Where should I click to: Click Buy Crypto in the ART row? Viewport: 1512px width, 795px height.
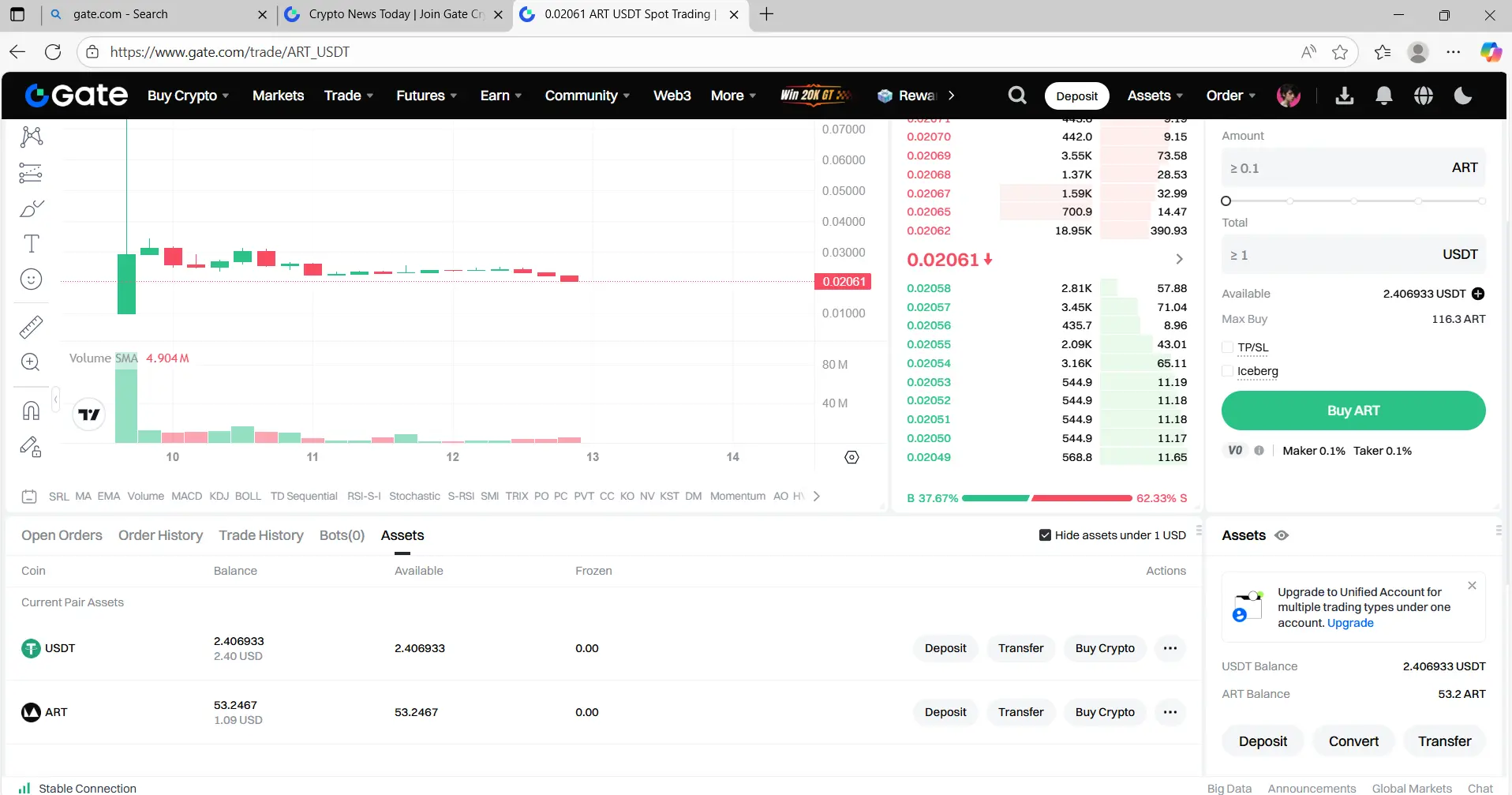click(x=1104, y=712)
